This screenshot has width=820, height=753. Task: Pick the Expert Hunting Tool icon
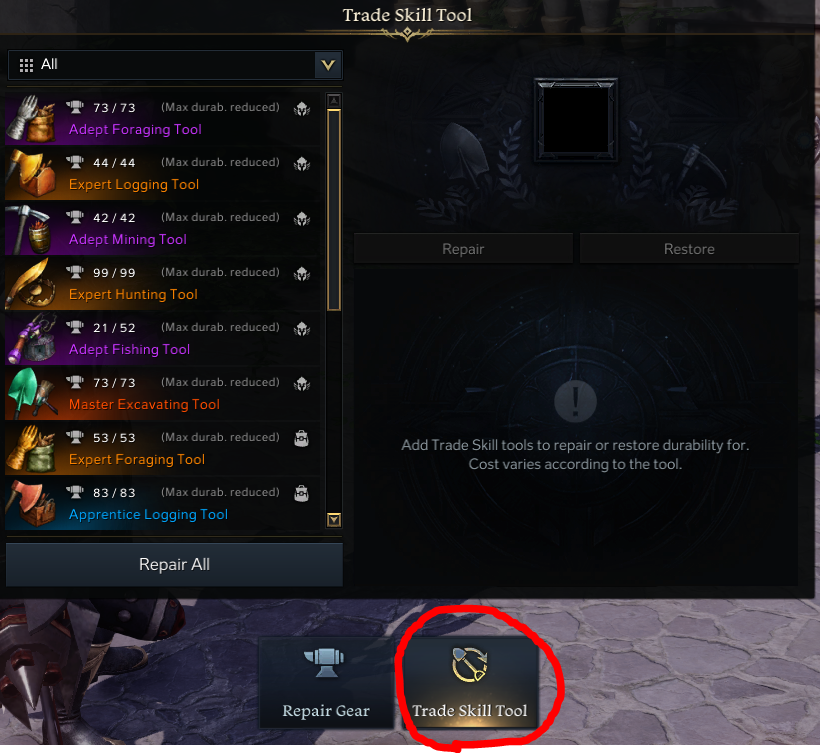(31, 284)
